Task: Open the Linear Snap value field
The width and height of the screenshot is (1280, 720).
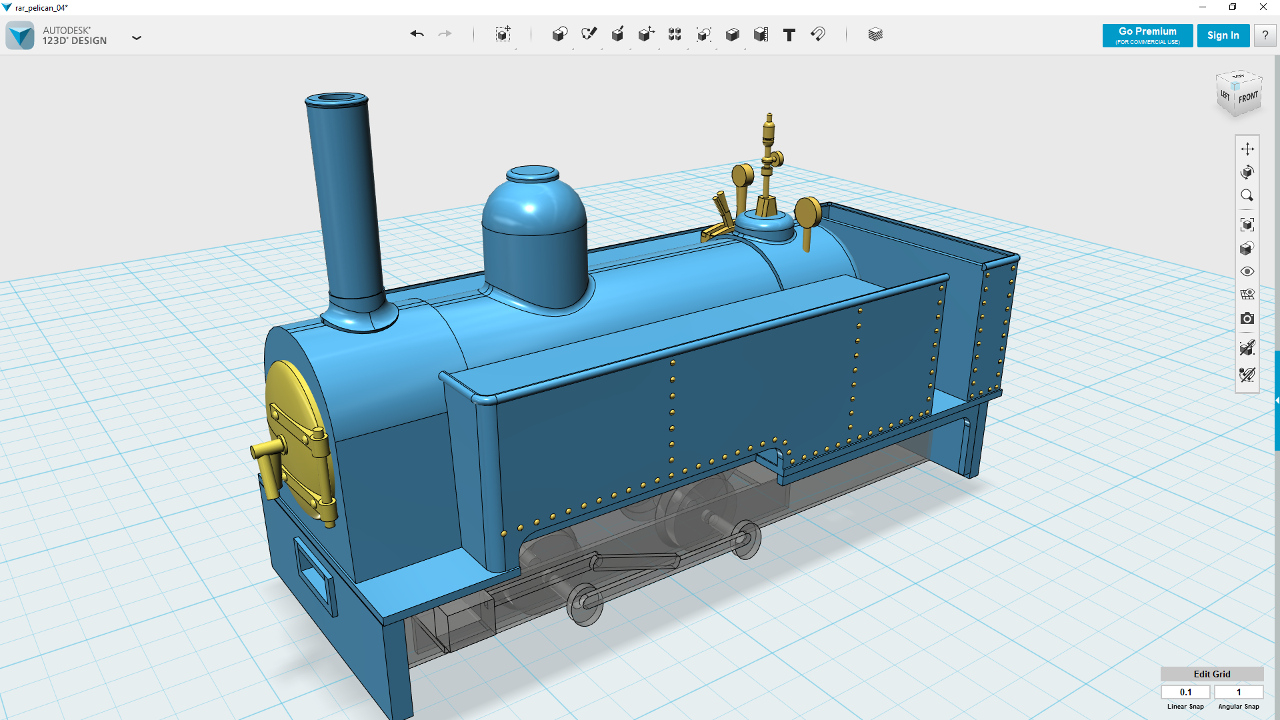Action: [1186, 692]
